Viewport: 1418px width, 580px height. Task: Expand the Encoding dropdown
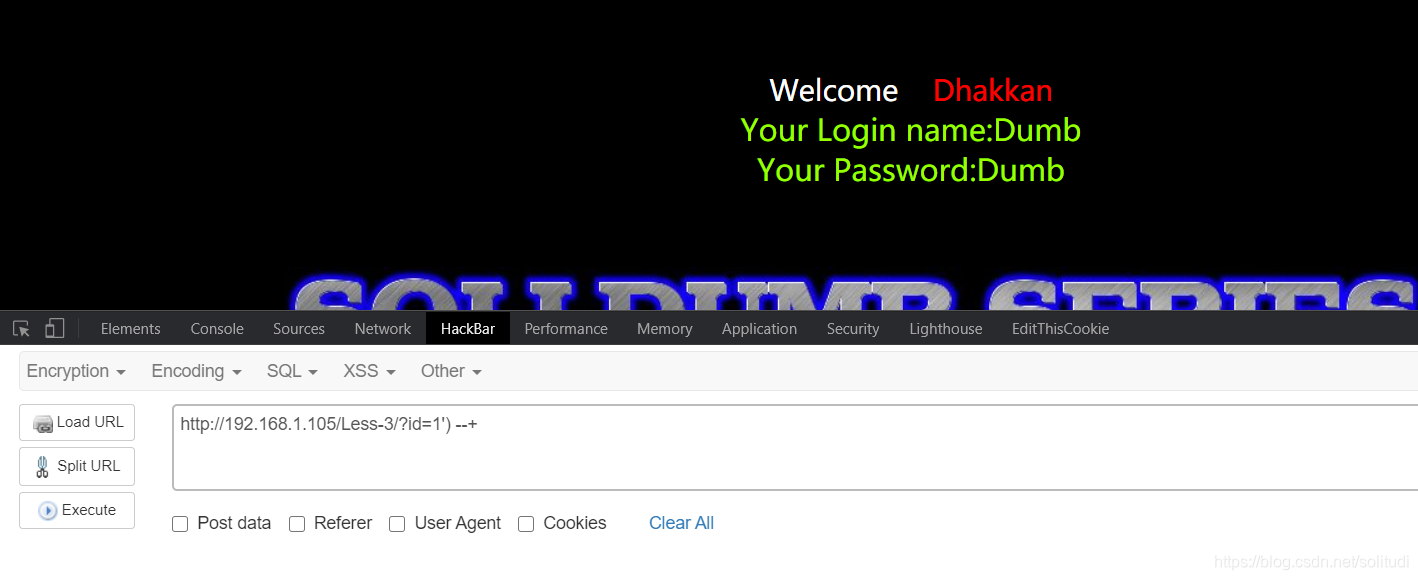(197, 371)
